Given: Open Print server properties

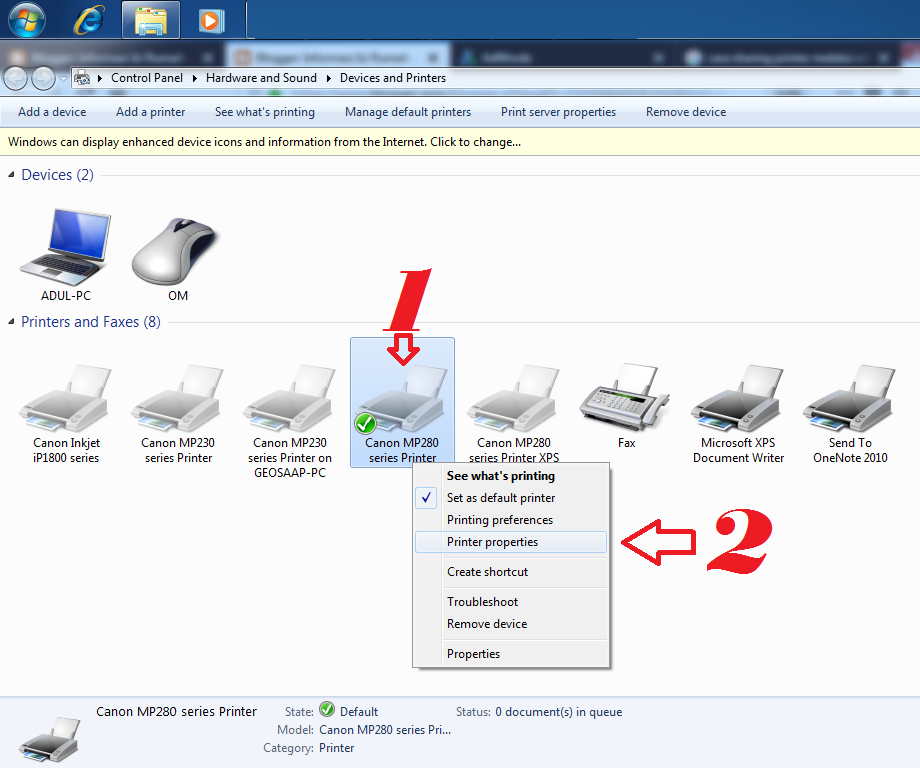Looking at the screenshot, I should click(x=559, y=112).
